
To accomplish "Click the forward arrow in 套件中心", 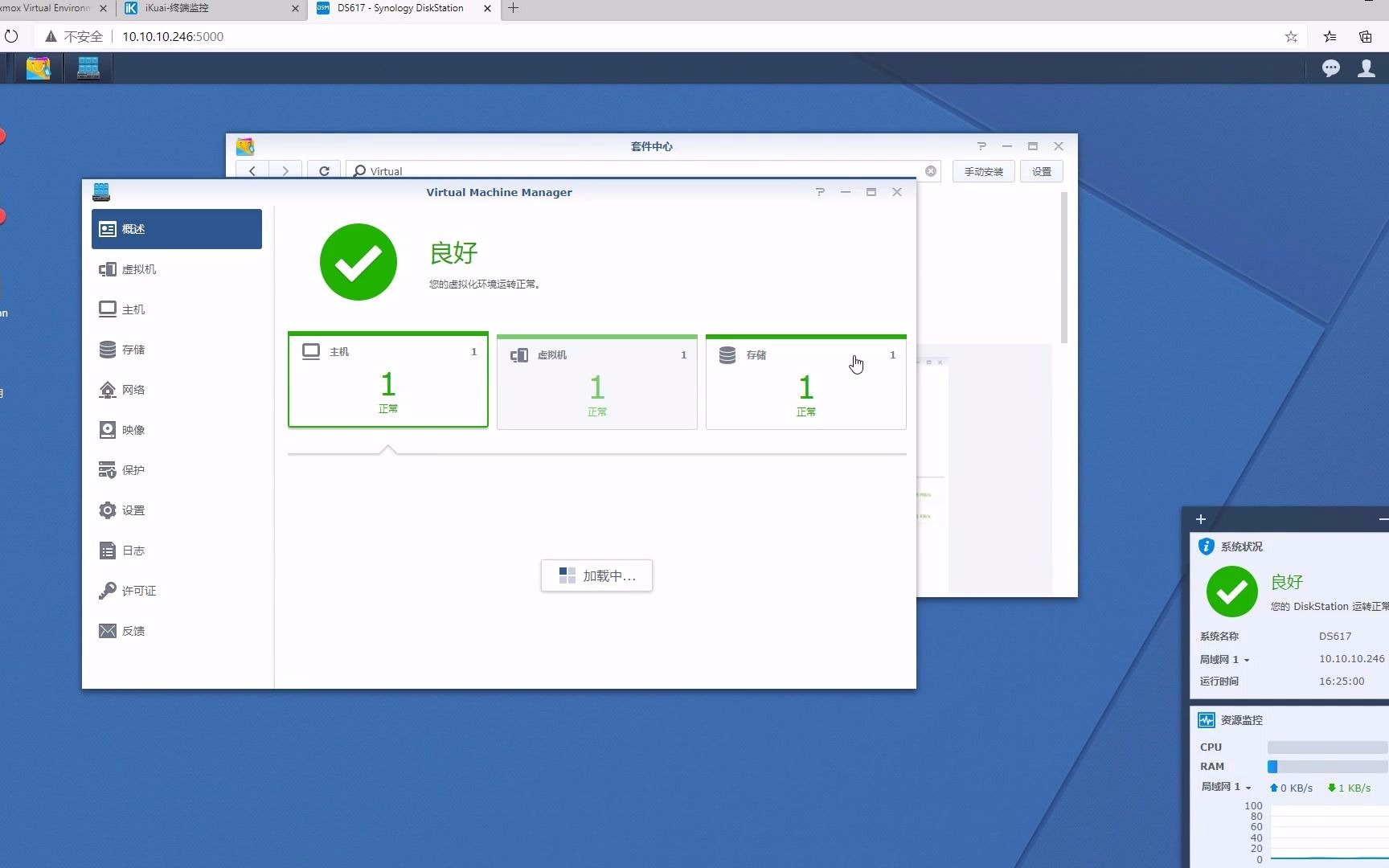I will tap(285, 170).
